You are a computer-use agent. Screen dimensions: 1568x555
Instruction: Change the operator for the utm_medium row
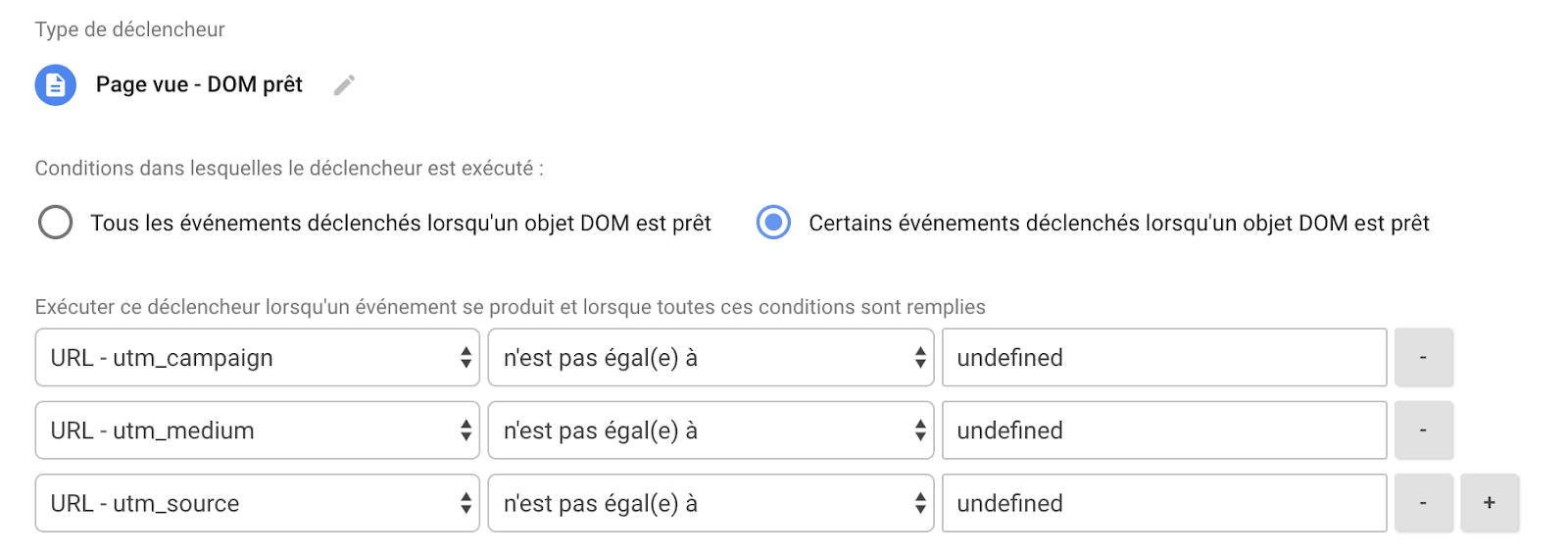[x=710, y=430]
